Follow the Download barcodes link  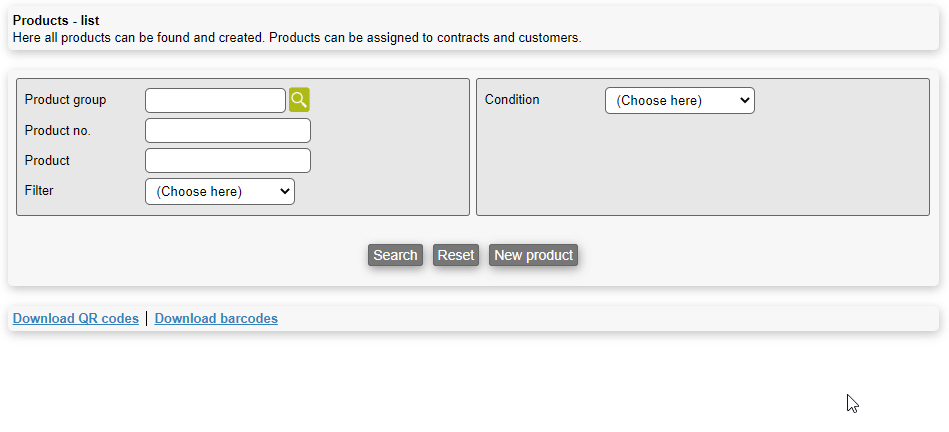pyautogui.click(x=216, y=319)
